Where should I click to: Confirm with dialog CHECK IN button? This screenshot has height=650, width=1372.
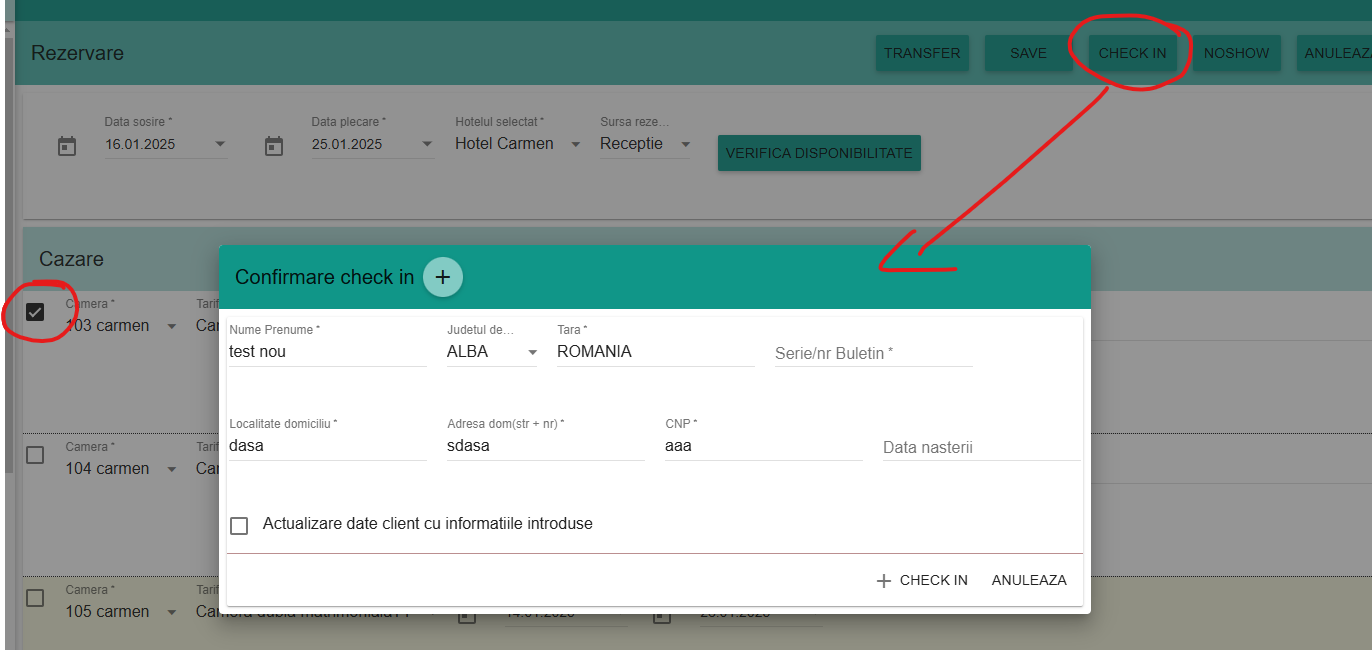pyautogui.click(x=921, y=580)
